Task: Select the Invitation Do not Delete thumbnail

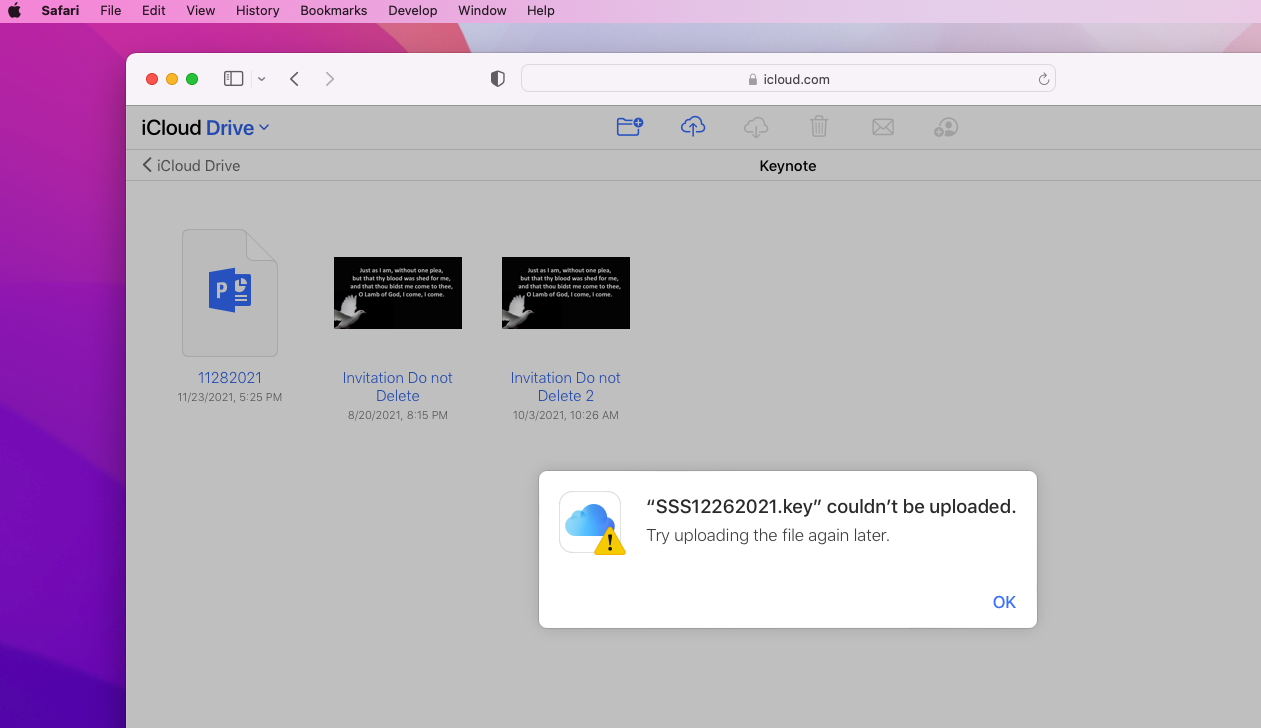Action: [x=398, y=293]
